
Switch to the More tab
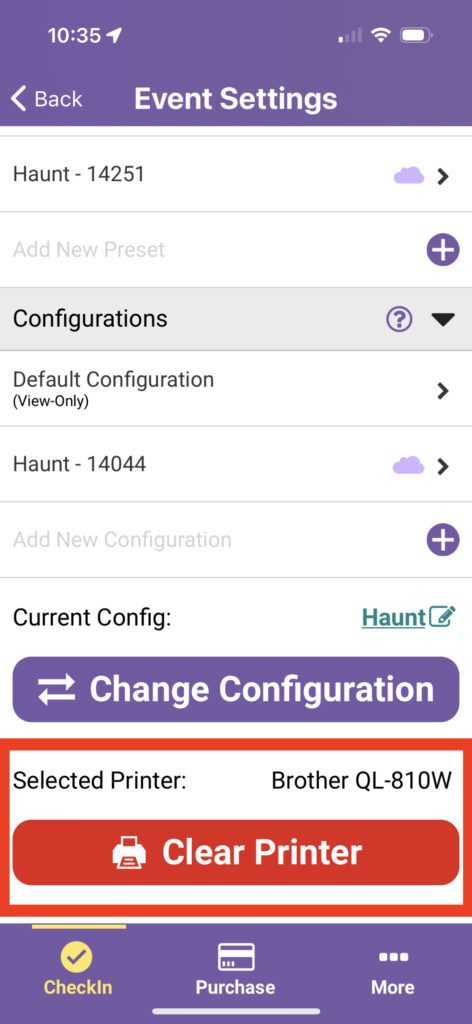(x=393, y=969)
